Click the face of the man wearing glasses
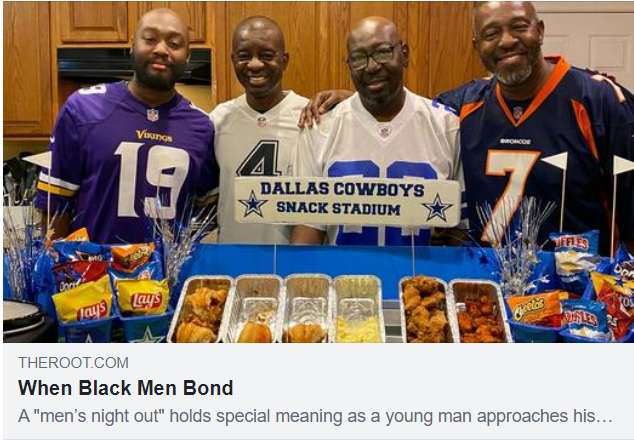Image resolution: width=634 pixels, height=440 pixels. 375,63
